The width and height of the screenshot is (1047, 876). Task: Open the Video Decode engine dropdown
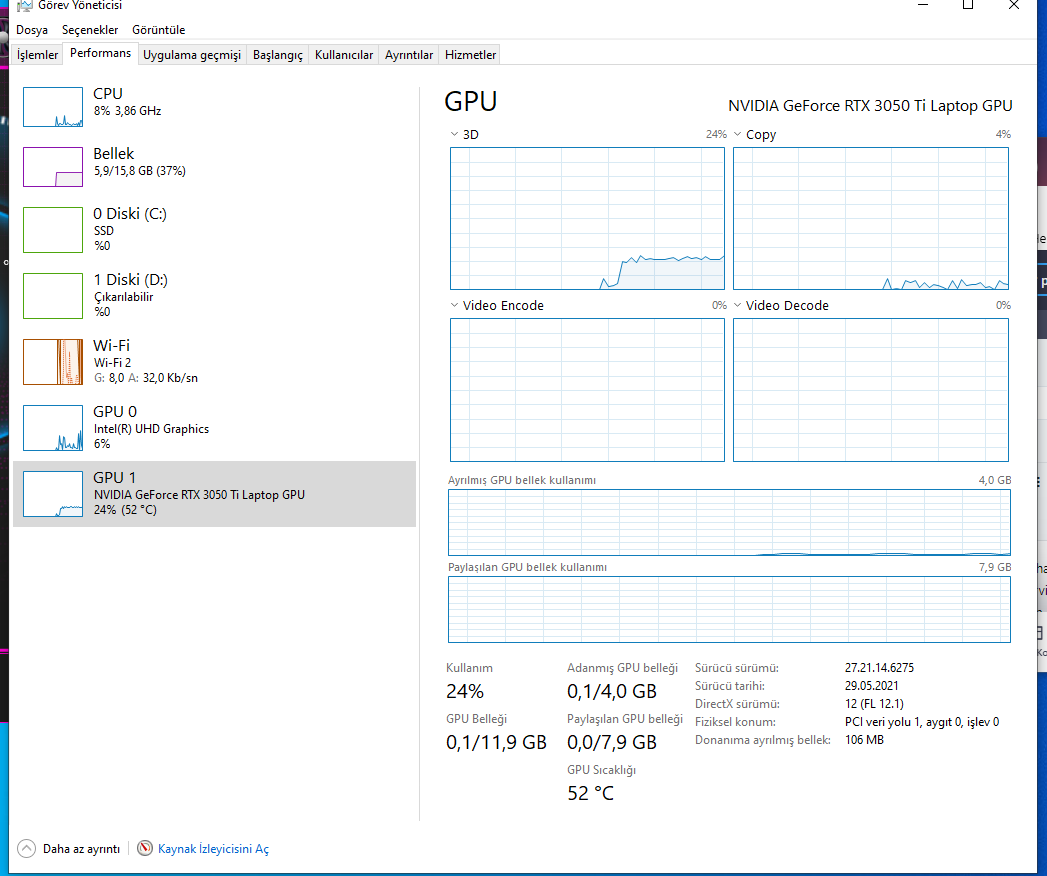click(x=738, y=305)
